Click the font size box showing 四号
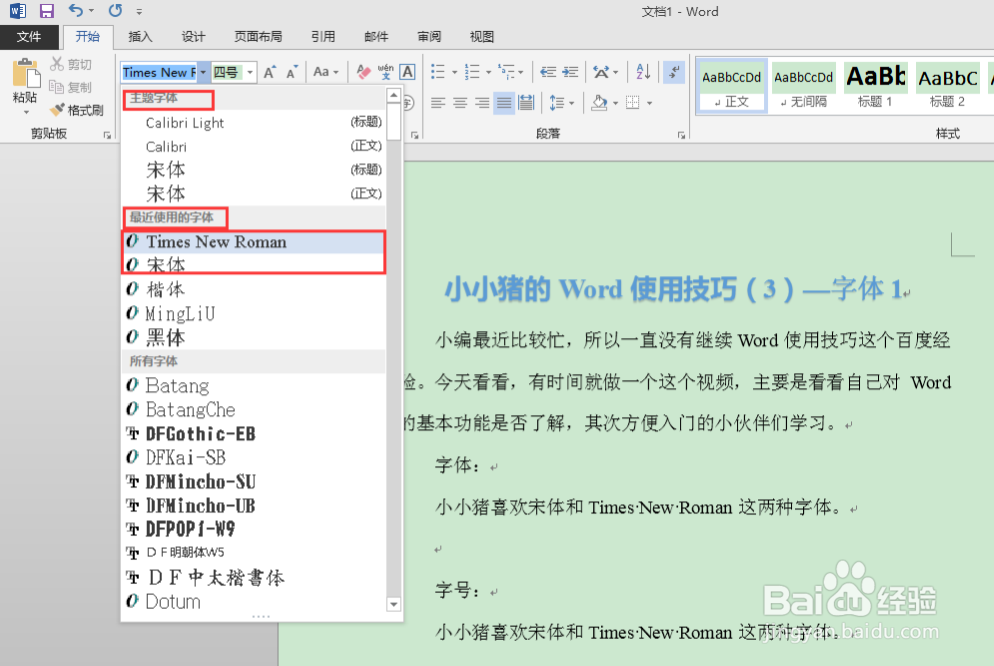 coord(228,72)
